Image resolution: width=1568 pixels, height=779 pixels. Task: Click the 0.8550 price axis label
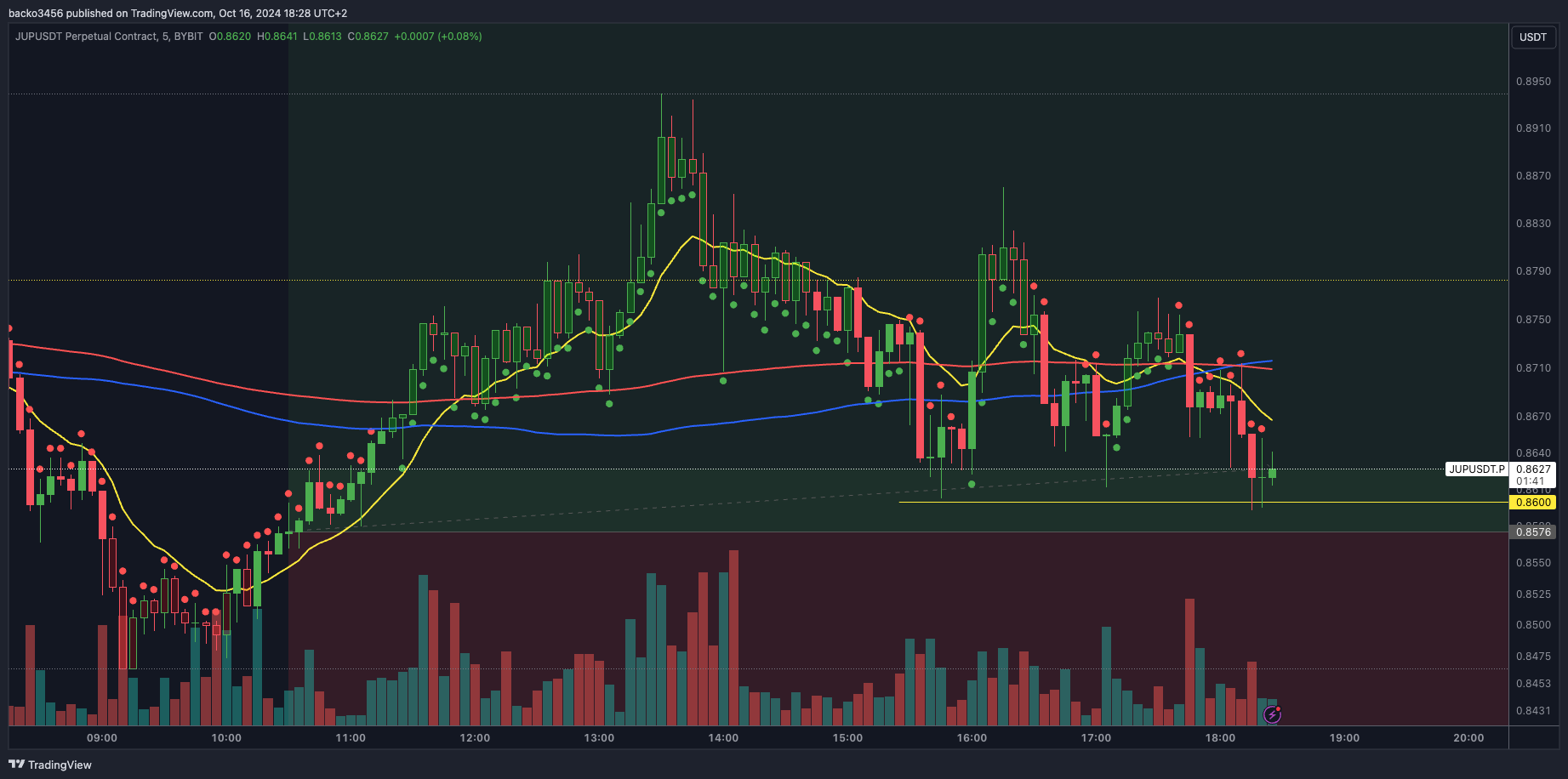tap(1533, 563)
